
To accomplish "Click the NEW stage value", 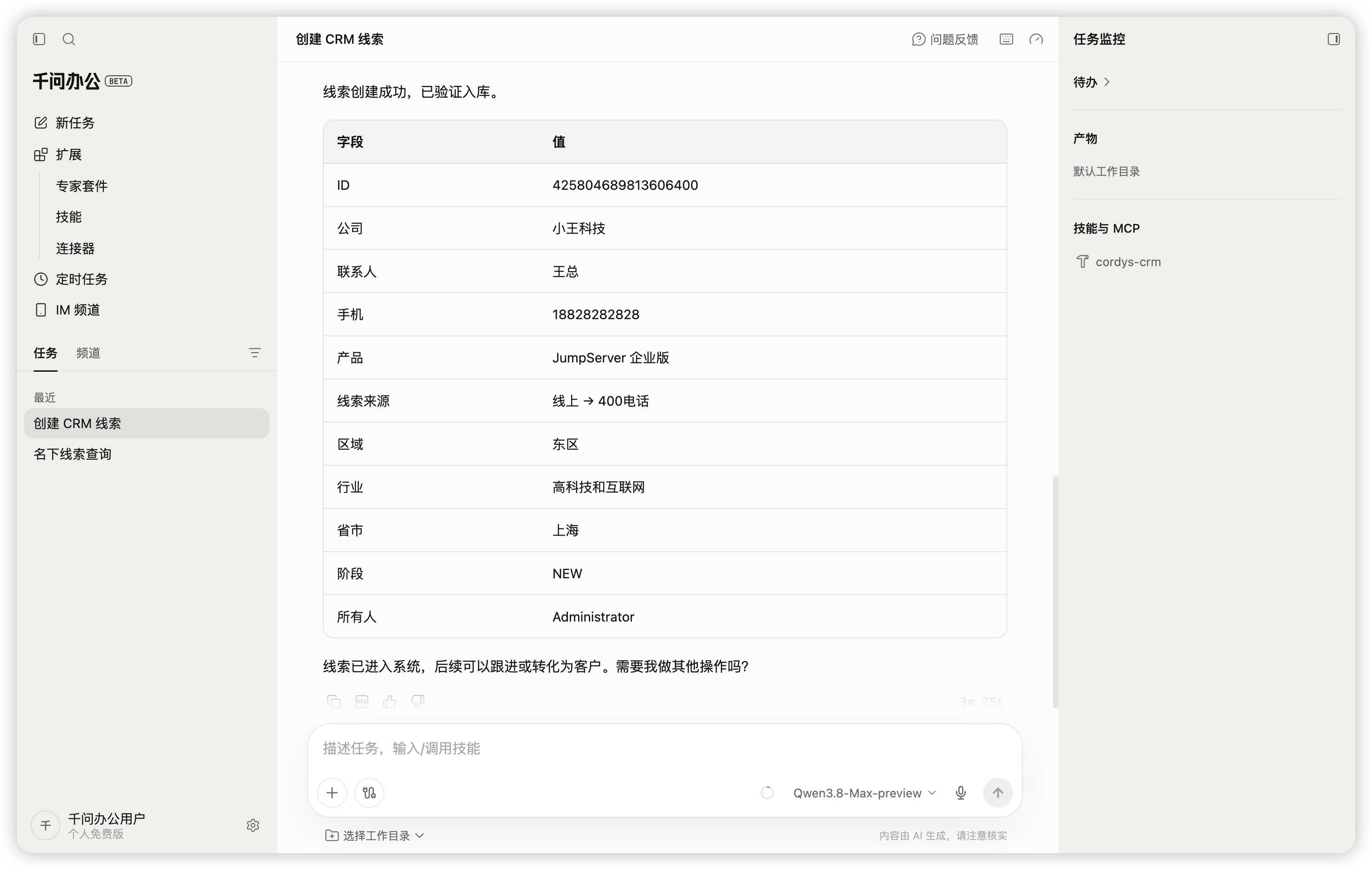I will pyautogui.click(x=567, y=574).
